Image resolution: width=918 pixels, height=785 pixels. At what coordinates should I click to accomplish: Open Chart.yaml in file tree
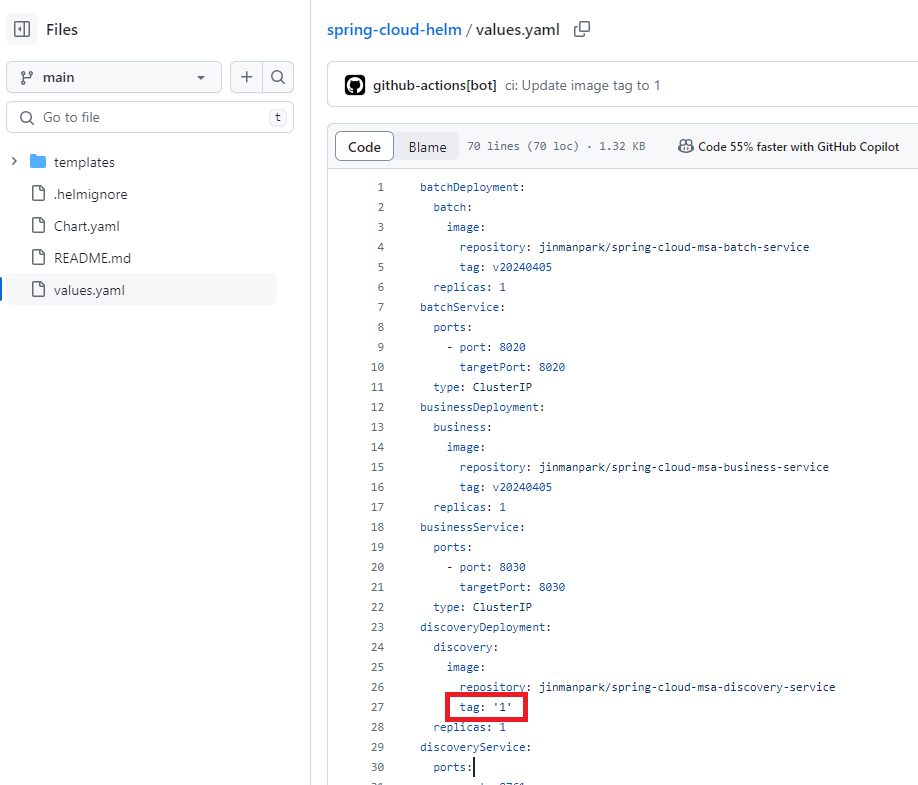point(87,227)
